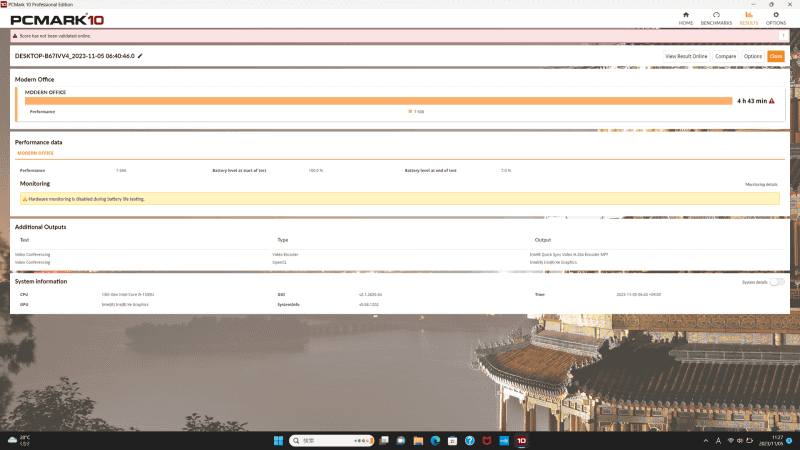Click the warning icon in validation banner
Screen dimensions: 800x450
pos(15,36)
